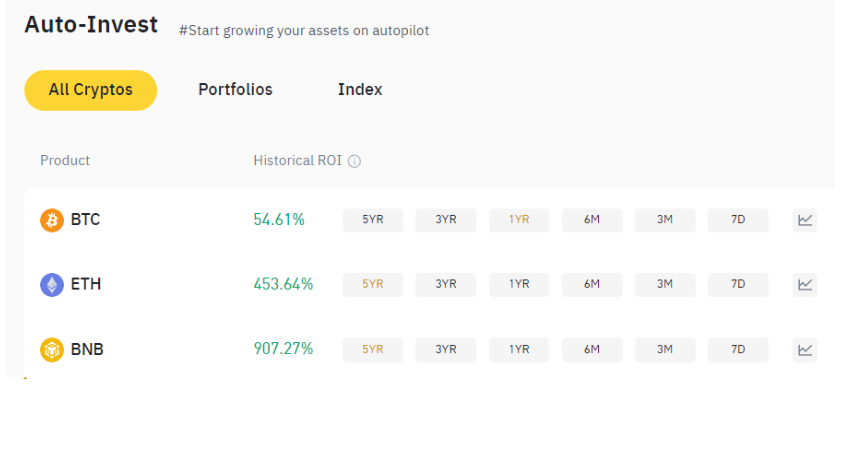865x463 pixels.
Task: Select 7D ROI period for BNB
Action: click(738, 350)
